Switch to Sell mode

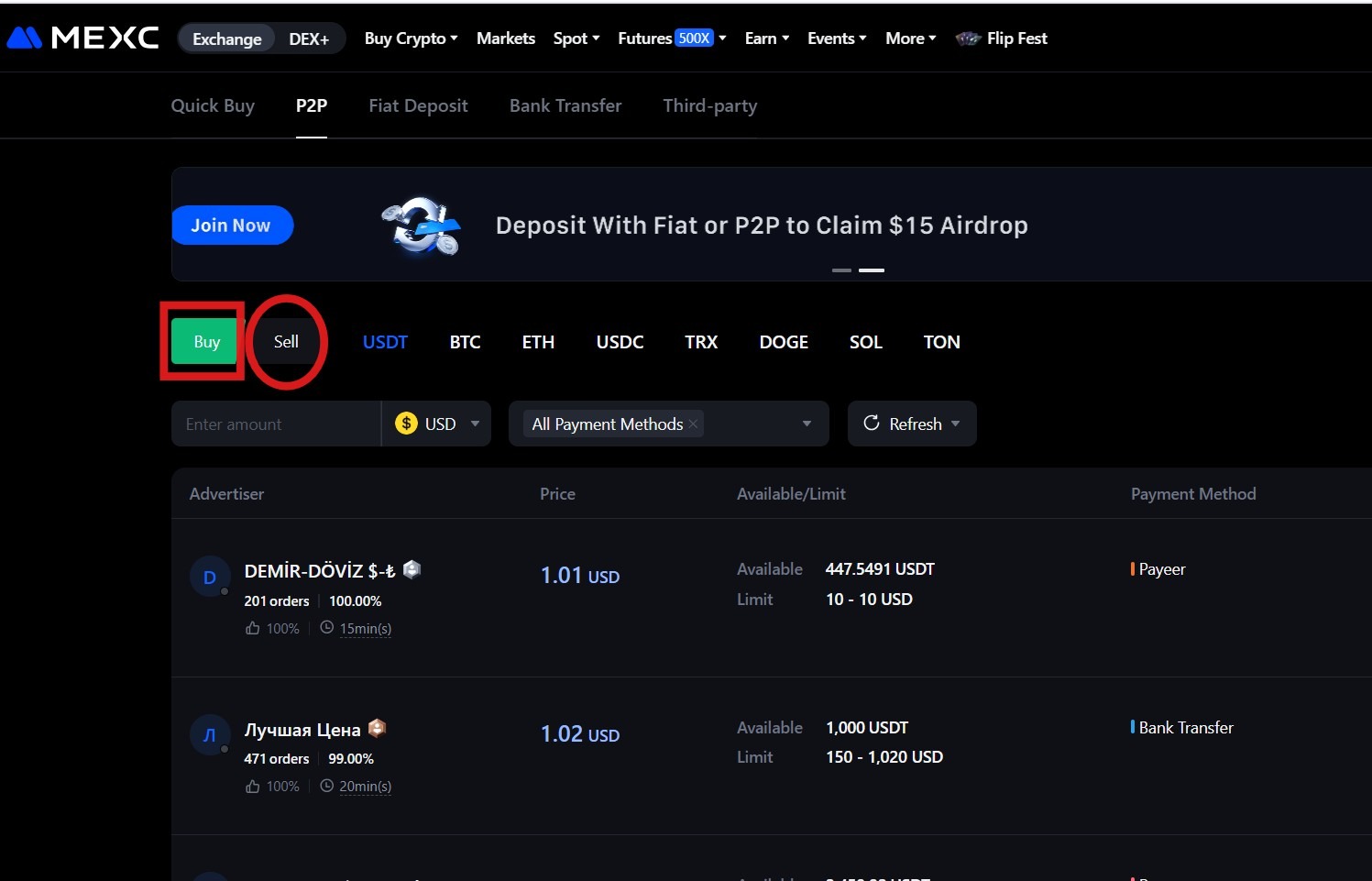pos(286,342)
